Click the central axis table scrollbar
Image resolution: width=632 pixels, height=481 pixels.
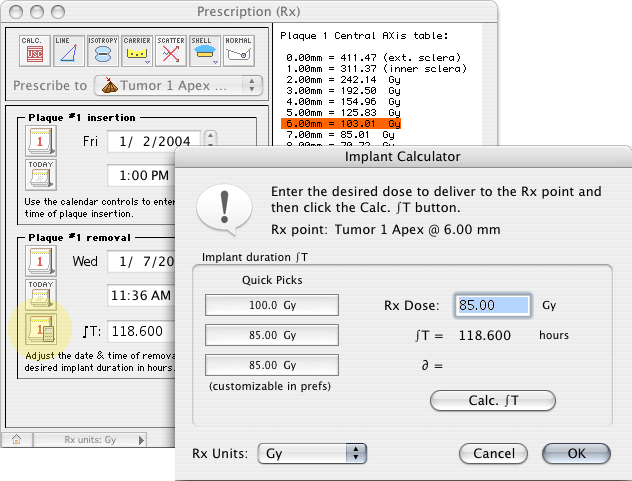point(489,85)
